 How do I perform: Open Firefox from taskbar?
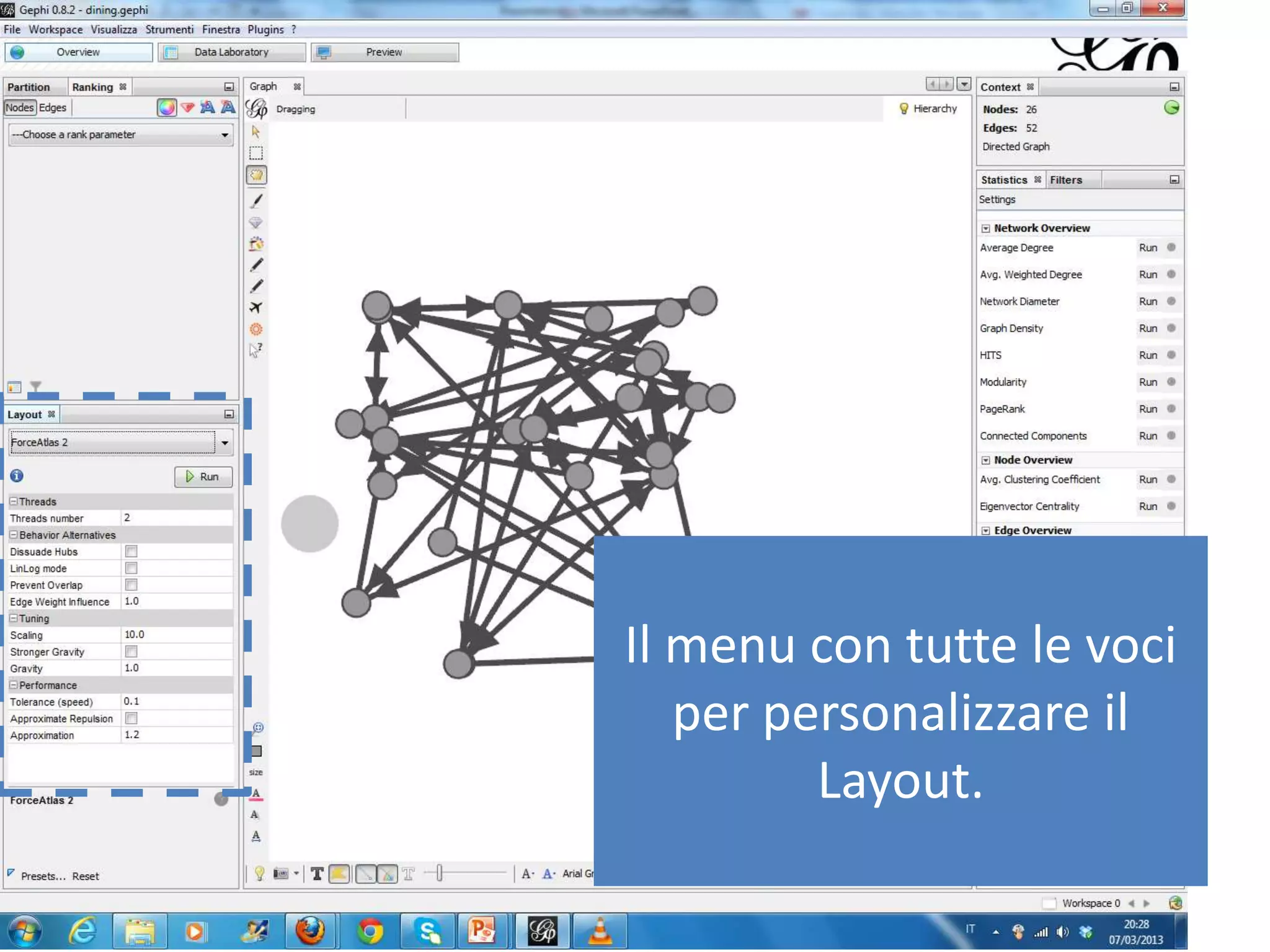coord(310,930)
